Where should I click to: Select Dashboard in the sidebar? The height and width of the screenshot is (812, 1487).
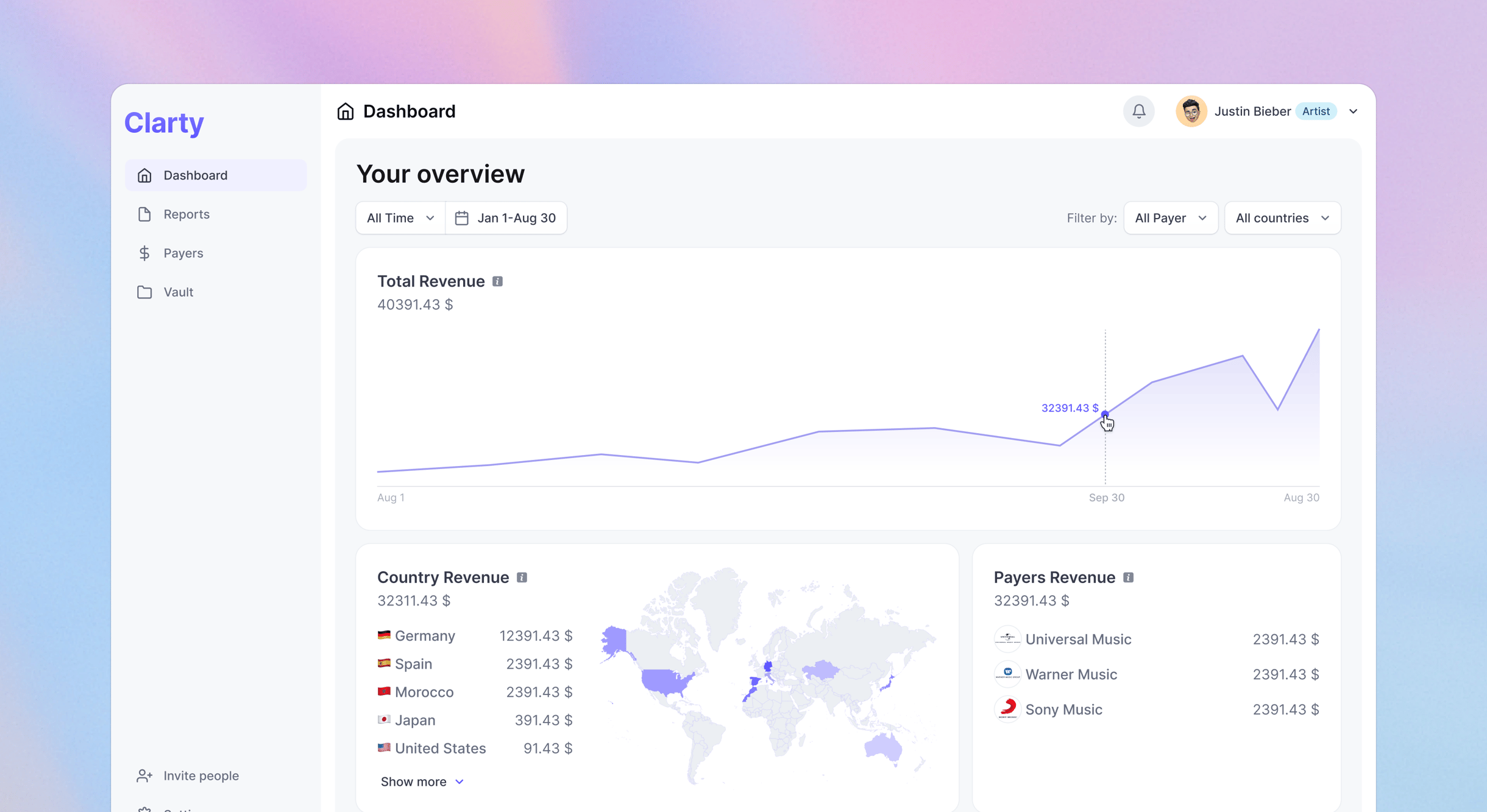pos(195,175)
